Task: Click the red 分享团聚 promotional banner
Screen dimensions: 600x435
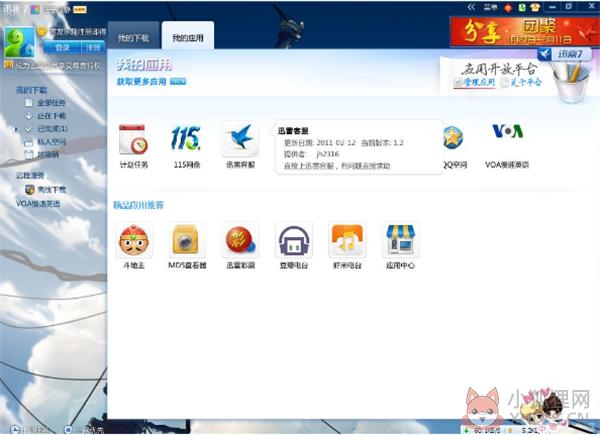Action: [x=524, y=31]
